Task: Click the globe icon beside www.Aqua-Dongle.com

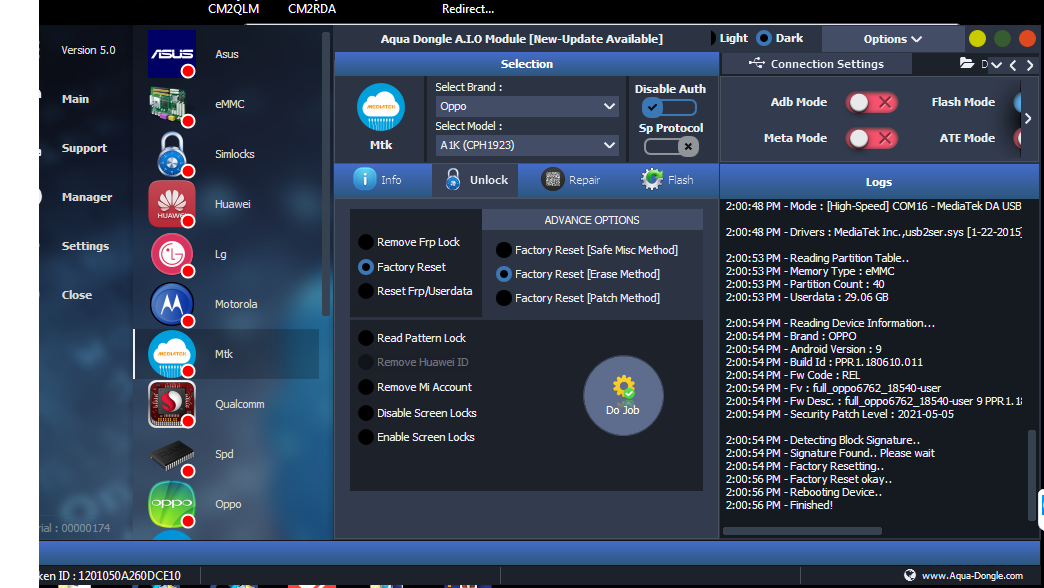Action: tap(910, 575)
